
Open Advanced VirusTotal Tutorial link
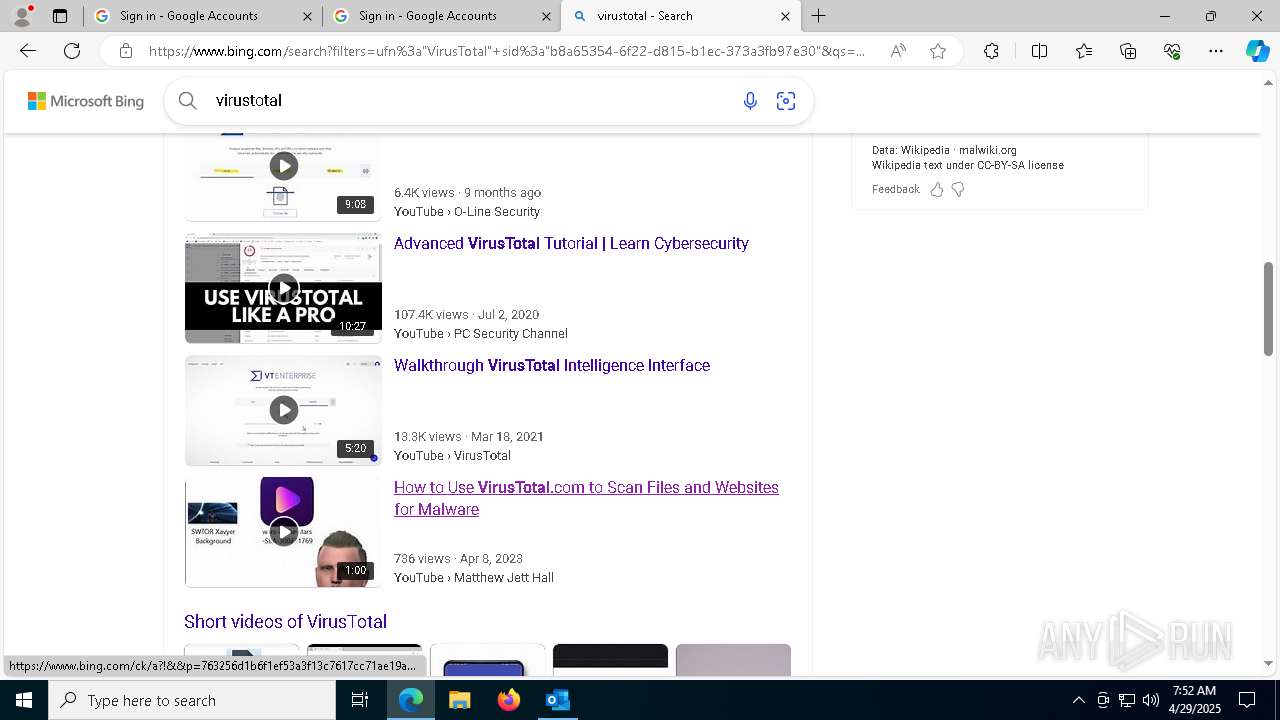coord(571,243)
